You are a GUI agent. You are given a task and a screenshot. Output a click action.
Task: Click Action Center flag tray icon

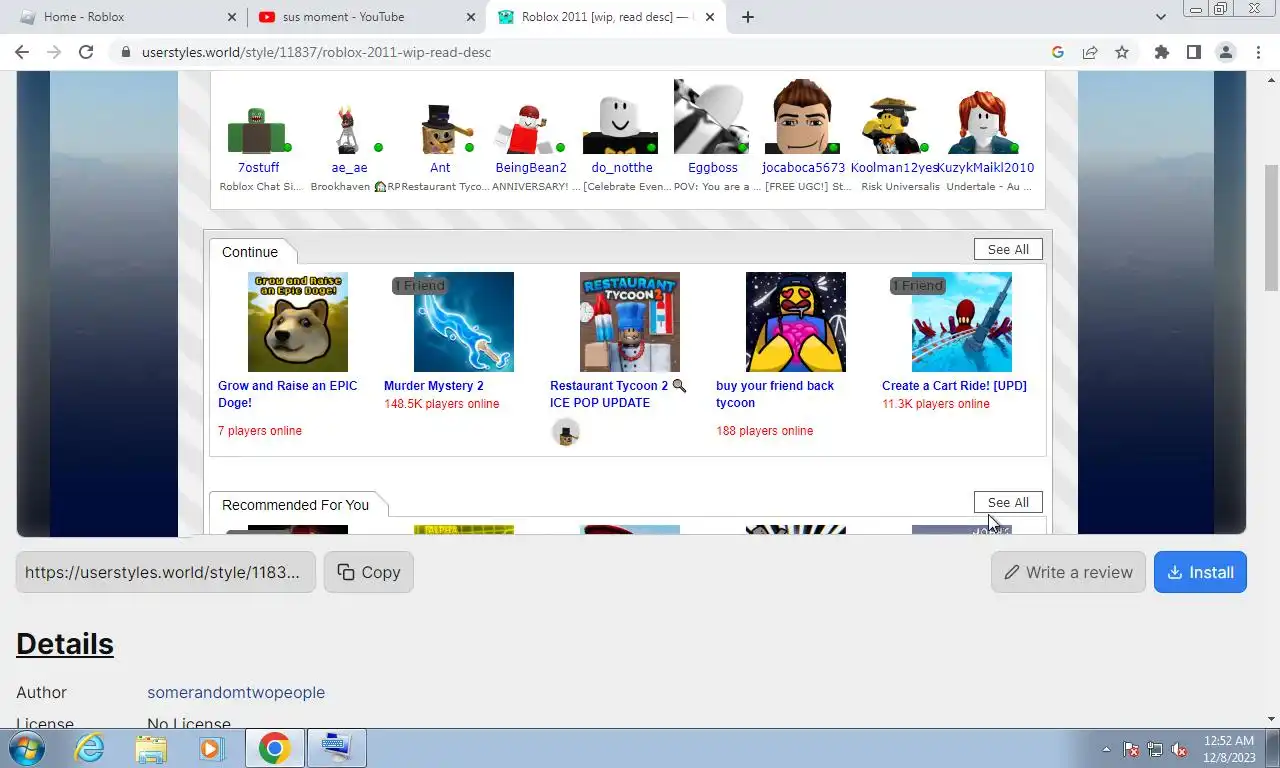[1131, 749]
